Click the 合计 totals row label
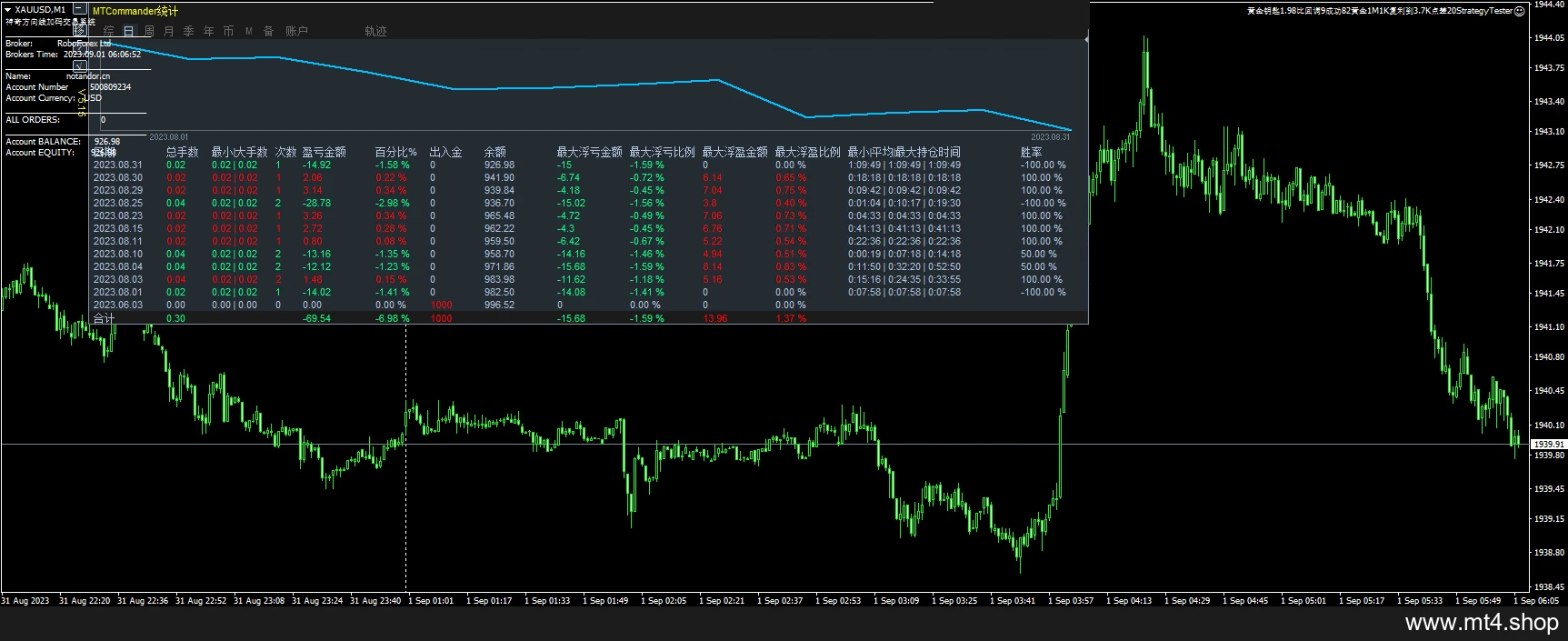The image size is (1568, 641). click(104, 318)
